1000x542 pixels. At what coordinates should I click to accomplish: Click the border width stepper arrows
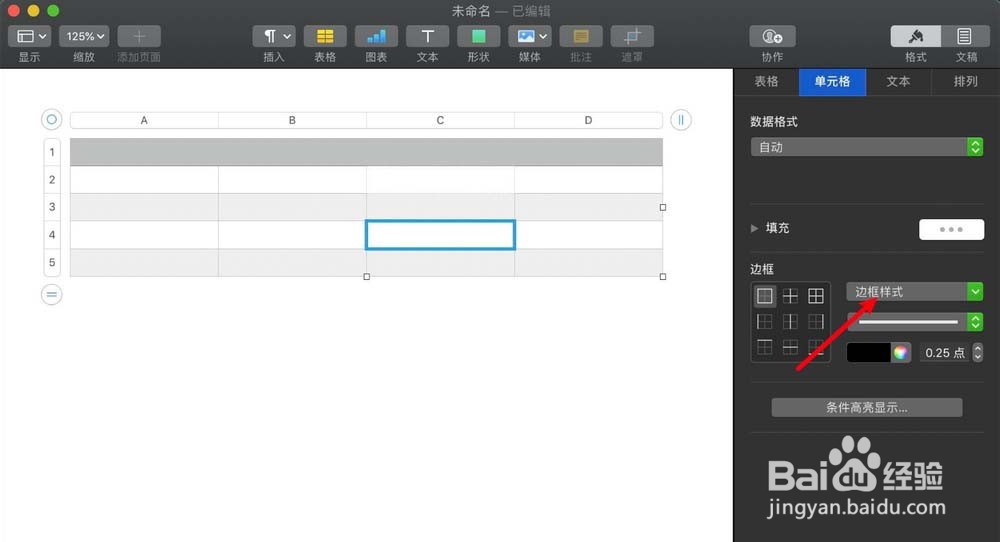pyautogui.click(x=978, y=353)
